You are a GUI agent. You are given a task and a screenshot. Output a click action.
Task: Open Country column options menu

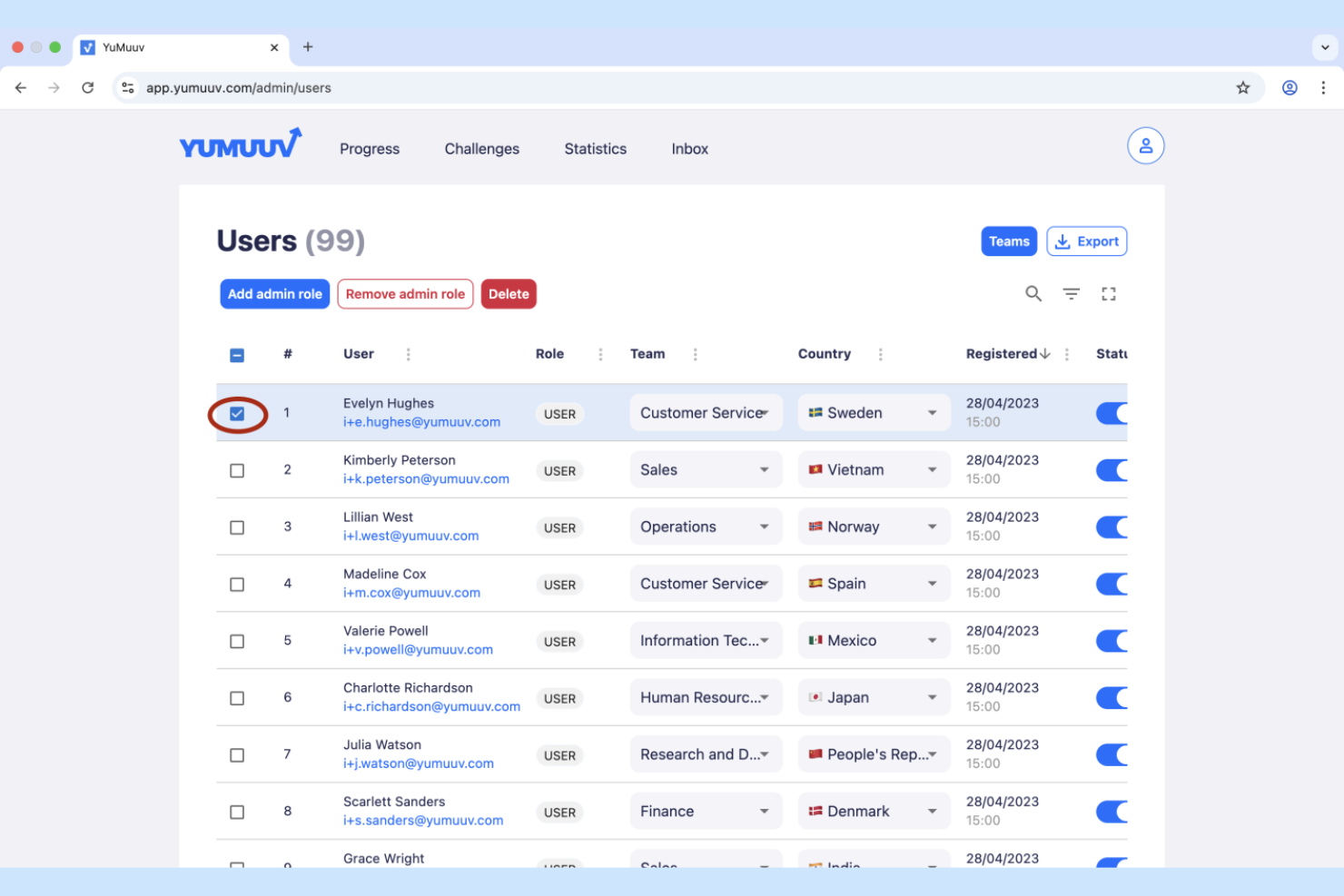(x=881, y=354)
